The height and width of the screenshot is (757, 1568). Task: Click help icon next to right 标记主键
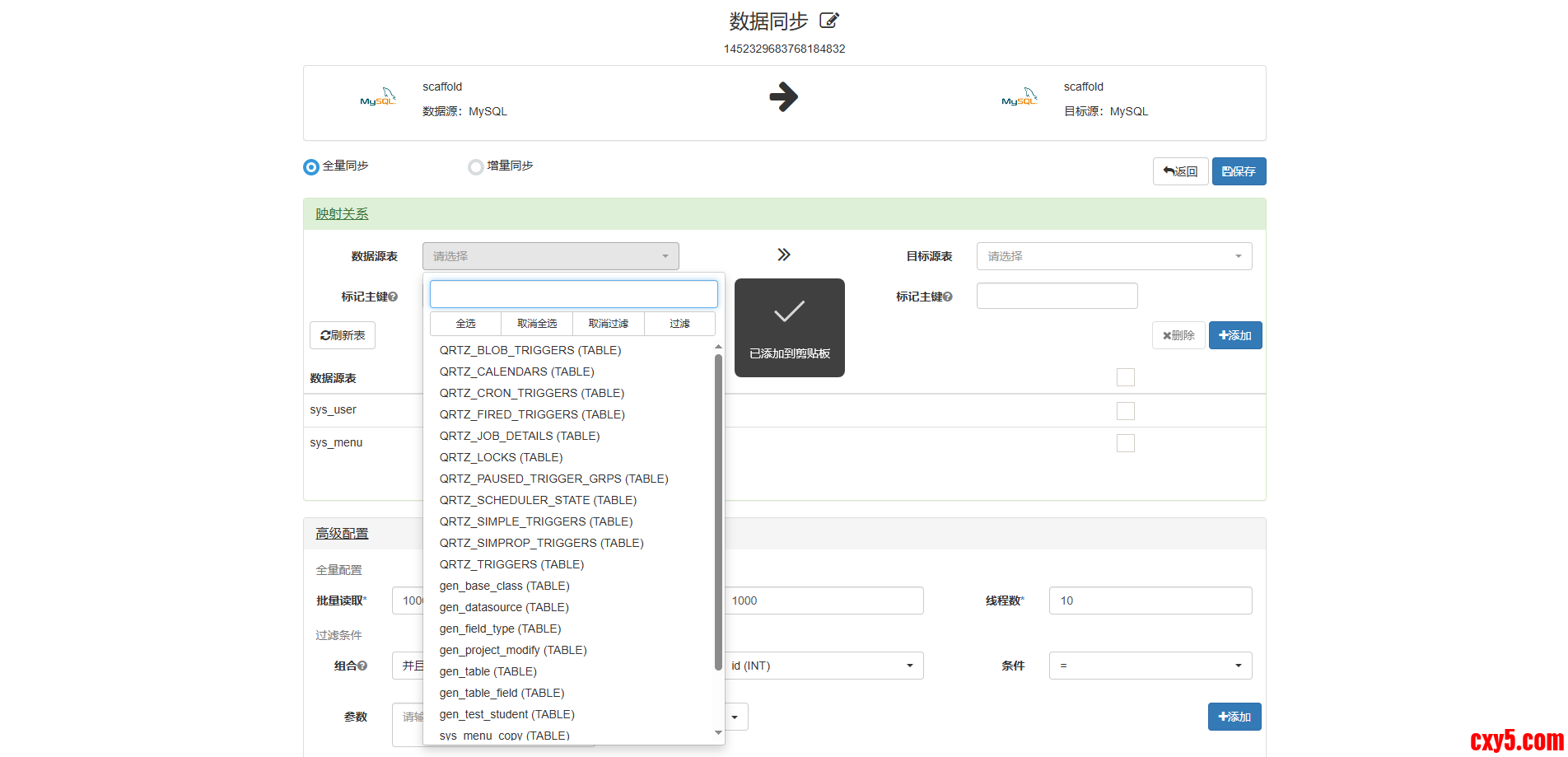pos(948,297)
